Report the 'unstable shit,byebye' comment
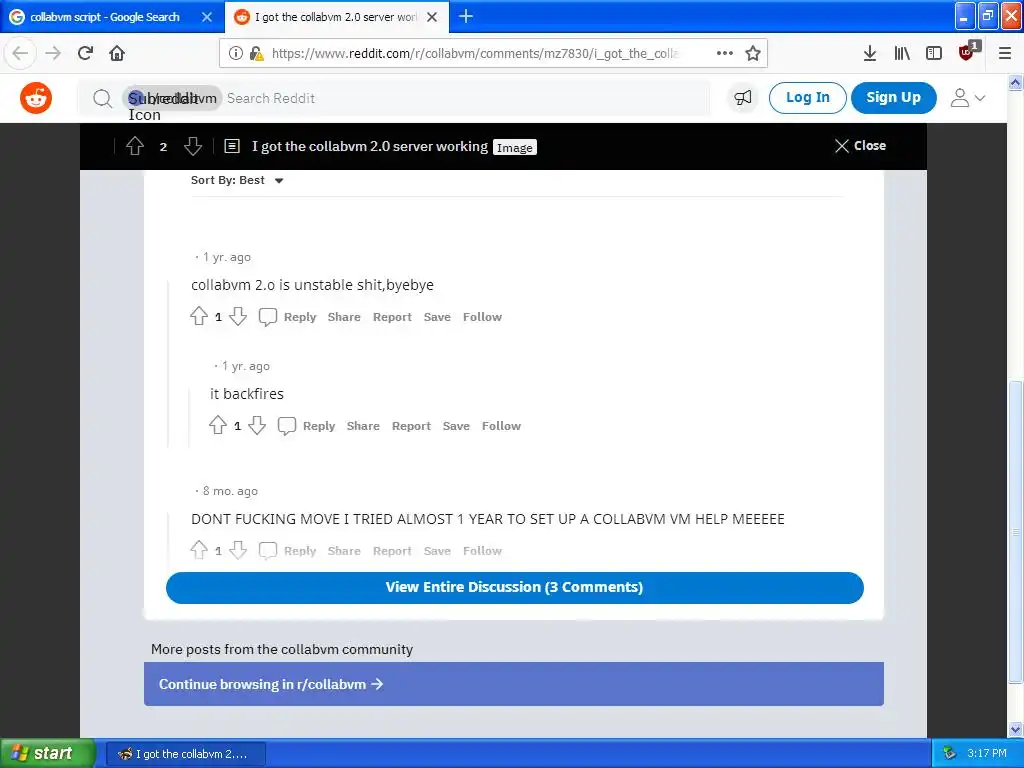 click(392, 317)
